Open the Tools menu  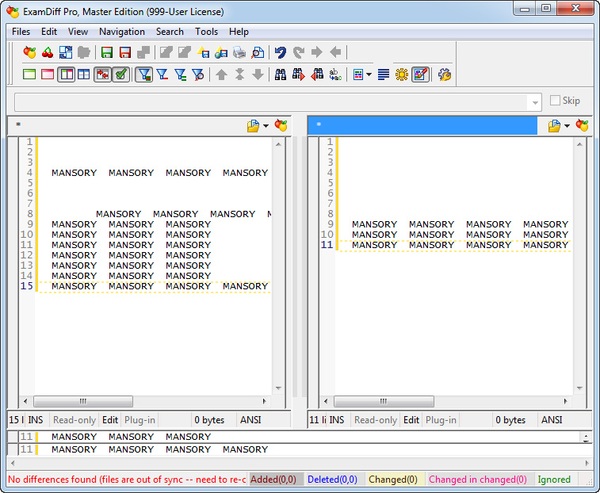[206, 31]
